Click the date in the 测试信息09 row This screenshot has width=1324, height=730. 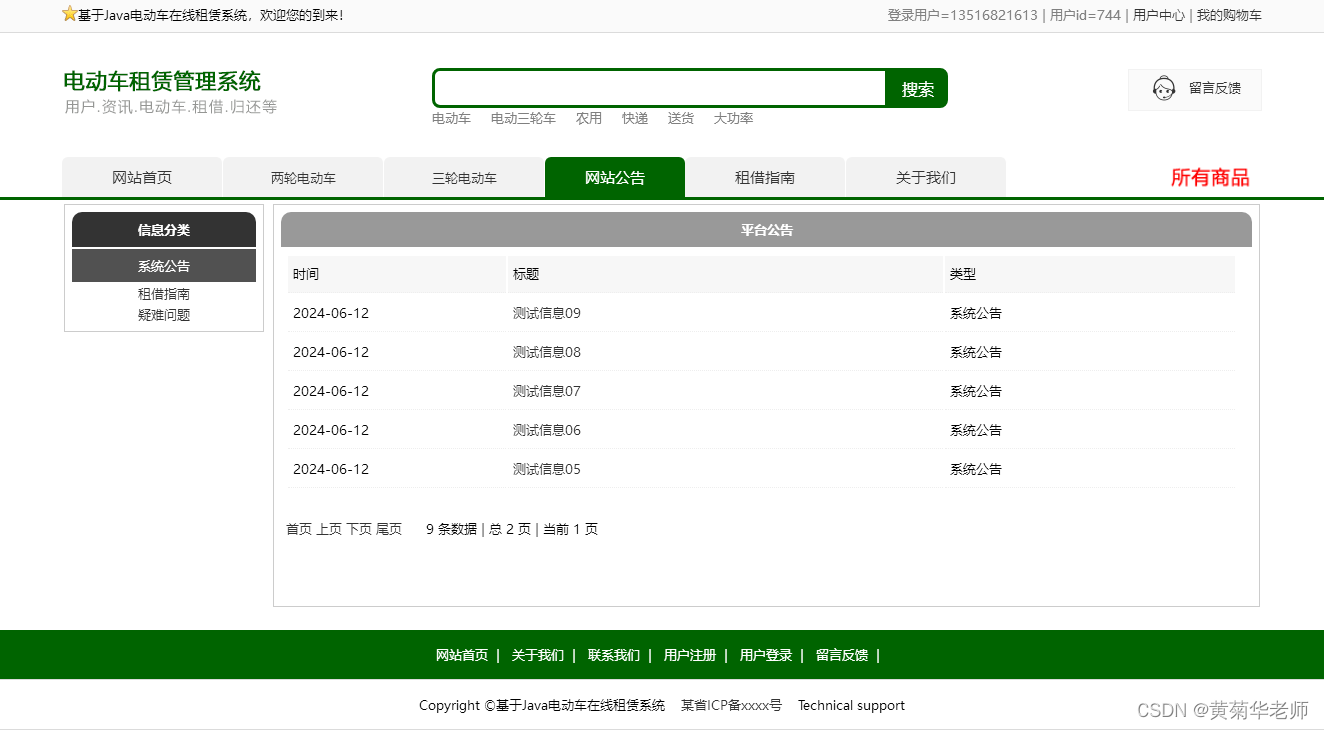(331, 313)
